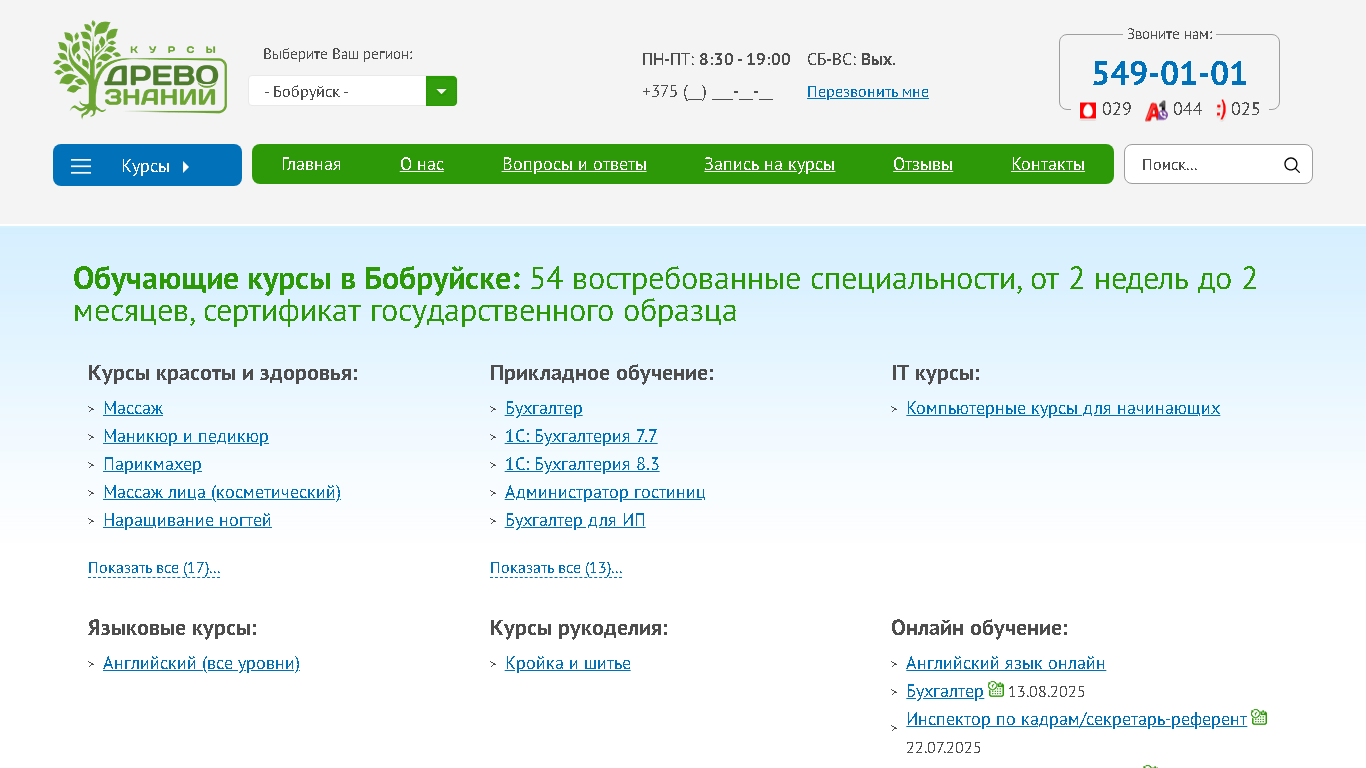Open Отзывы menu item
This screenshot has height=768, width=1366.
tap(923, 164)
